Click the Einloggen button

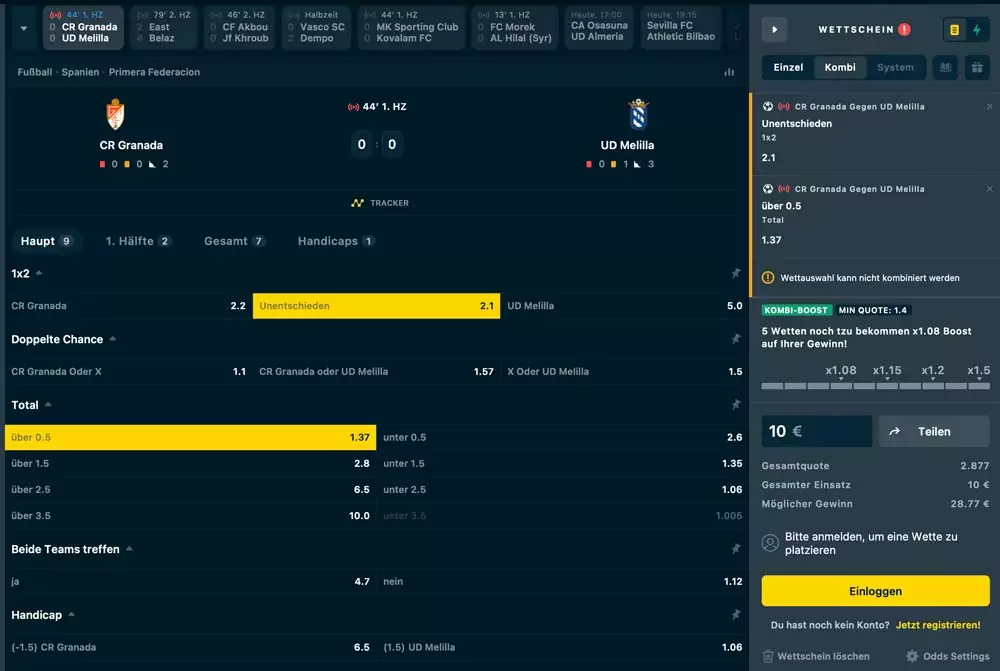pyautogui.click(x=876, y=591)
